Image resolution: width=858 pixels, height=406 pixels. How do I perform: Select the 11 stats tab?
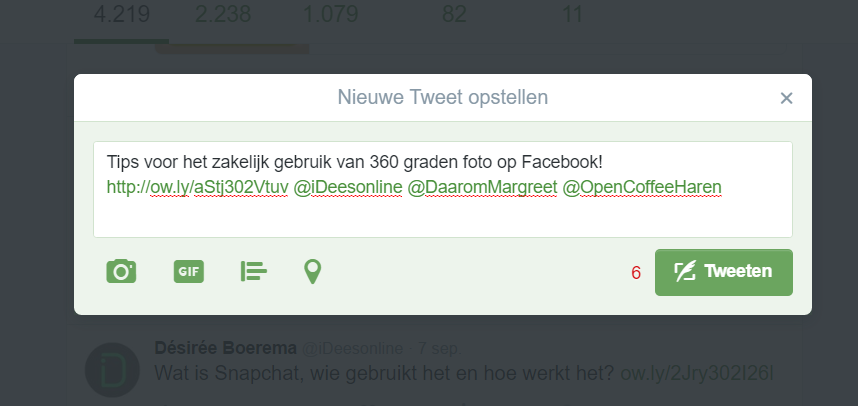click(x=572, y=15)
